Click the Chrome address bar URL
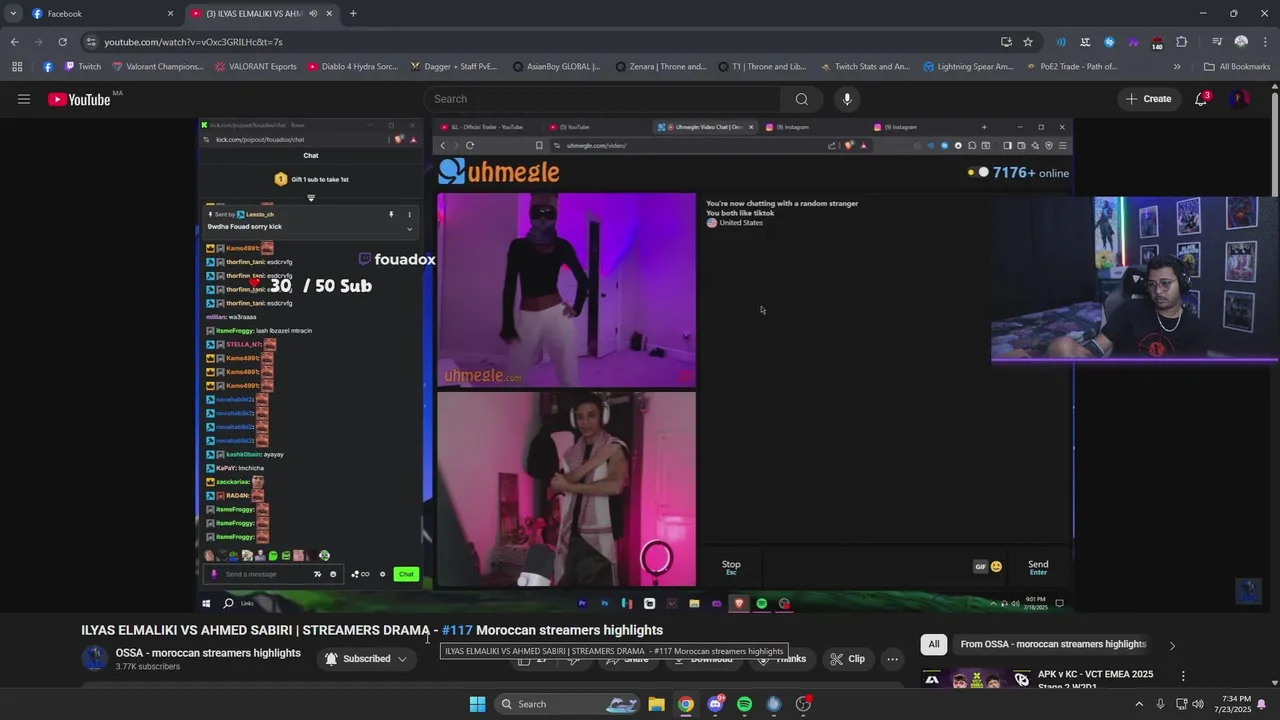Screen dimensions: 1280x720 (x=194, y=42)
